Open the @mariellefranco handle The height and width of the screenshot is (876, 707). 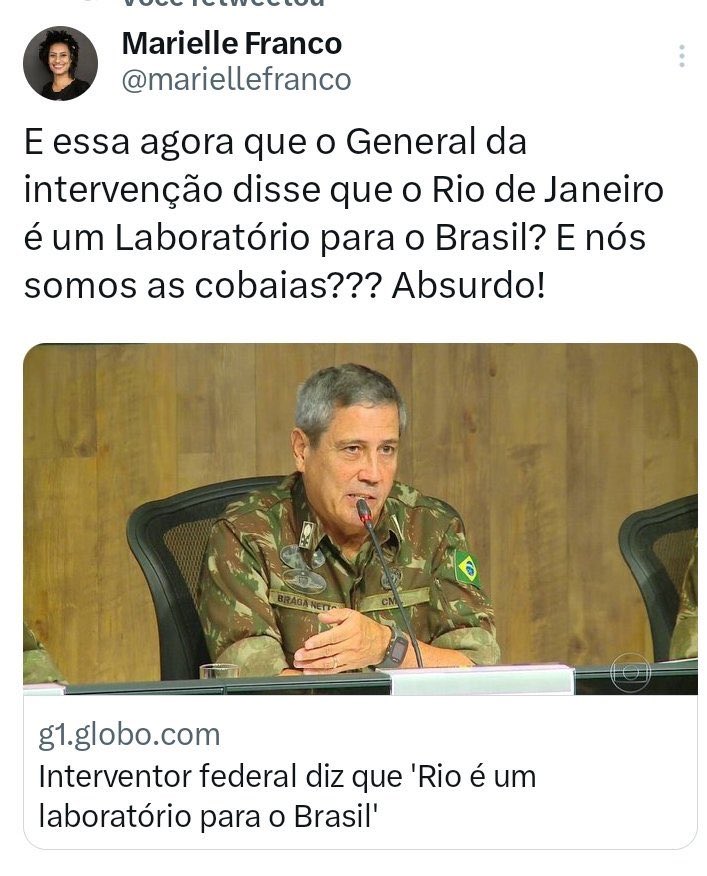[x=236, y=79]
